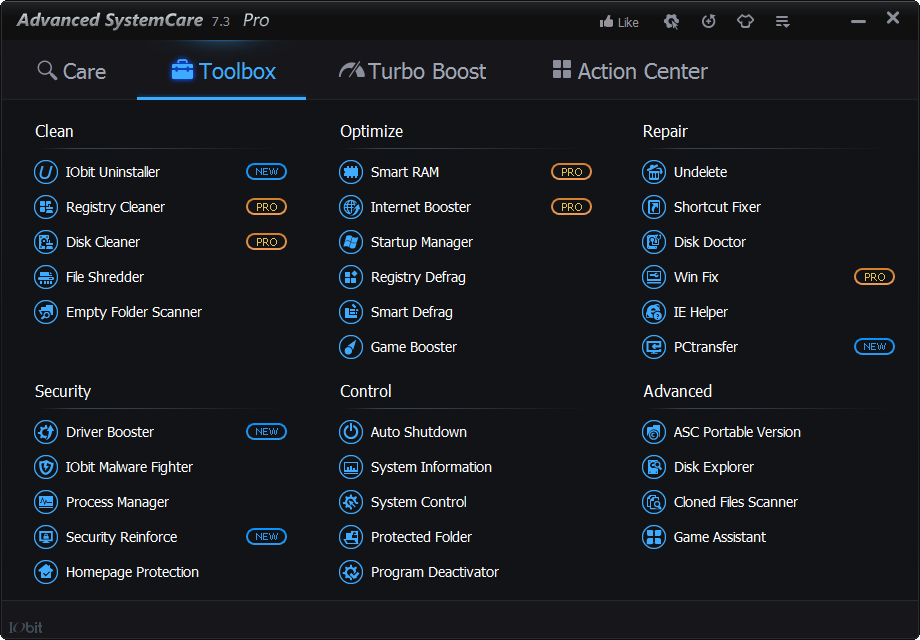Click the Undelete recycle bin icon

click(654, 172)
